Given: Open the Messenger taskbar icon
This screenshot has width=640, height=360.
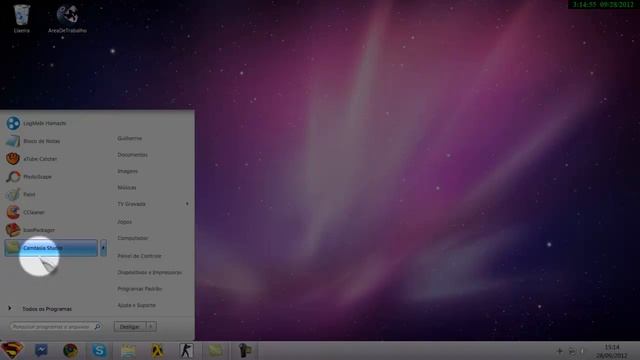Looking at the screenshot, I should (41, 351).
